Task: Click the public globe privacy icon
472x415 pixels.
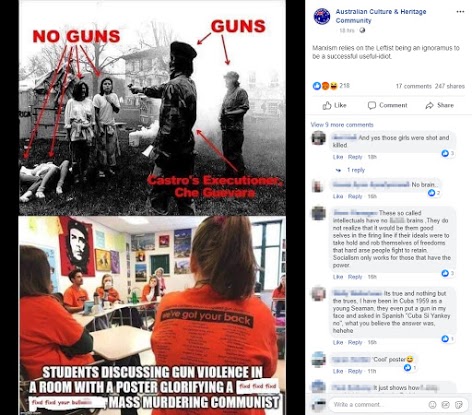Action: 362,30
